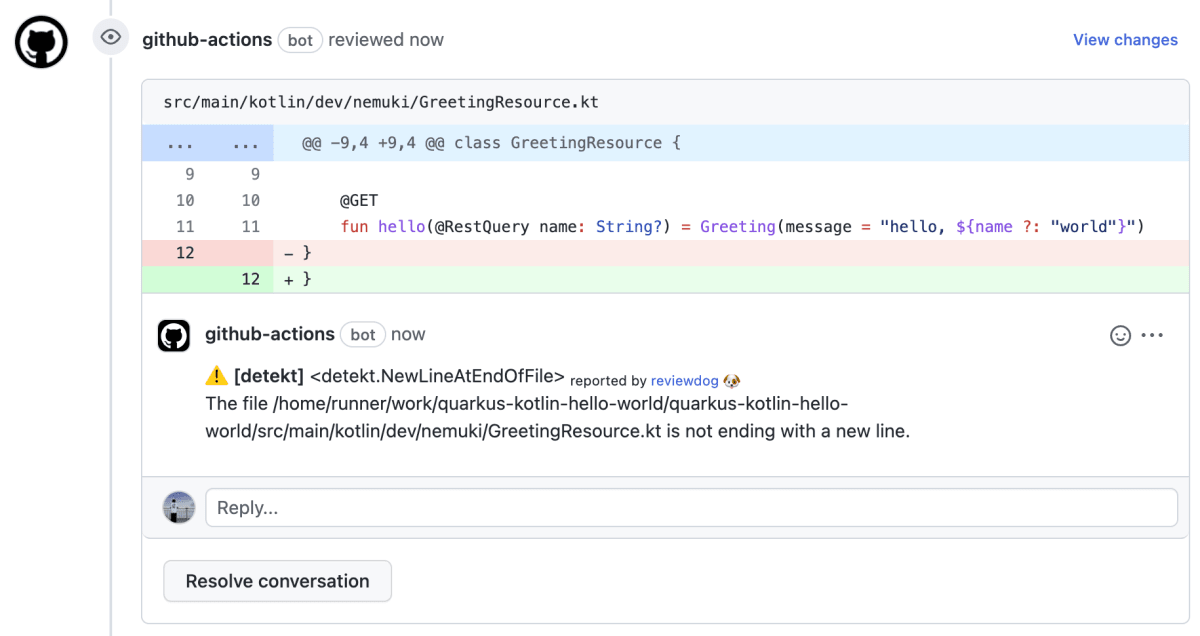Expand hidden lines above diff hunk
Screen dimensions: 1200x636
pyautogui.click(x=207, y=143)
